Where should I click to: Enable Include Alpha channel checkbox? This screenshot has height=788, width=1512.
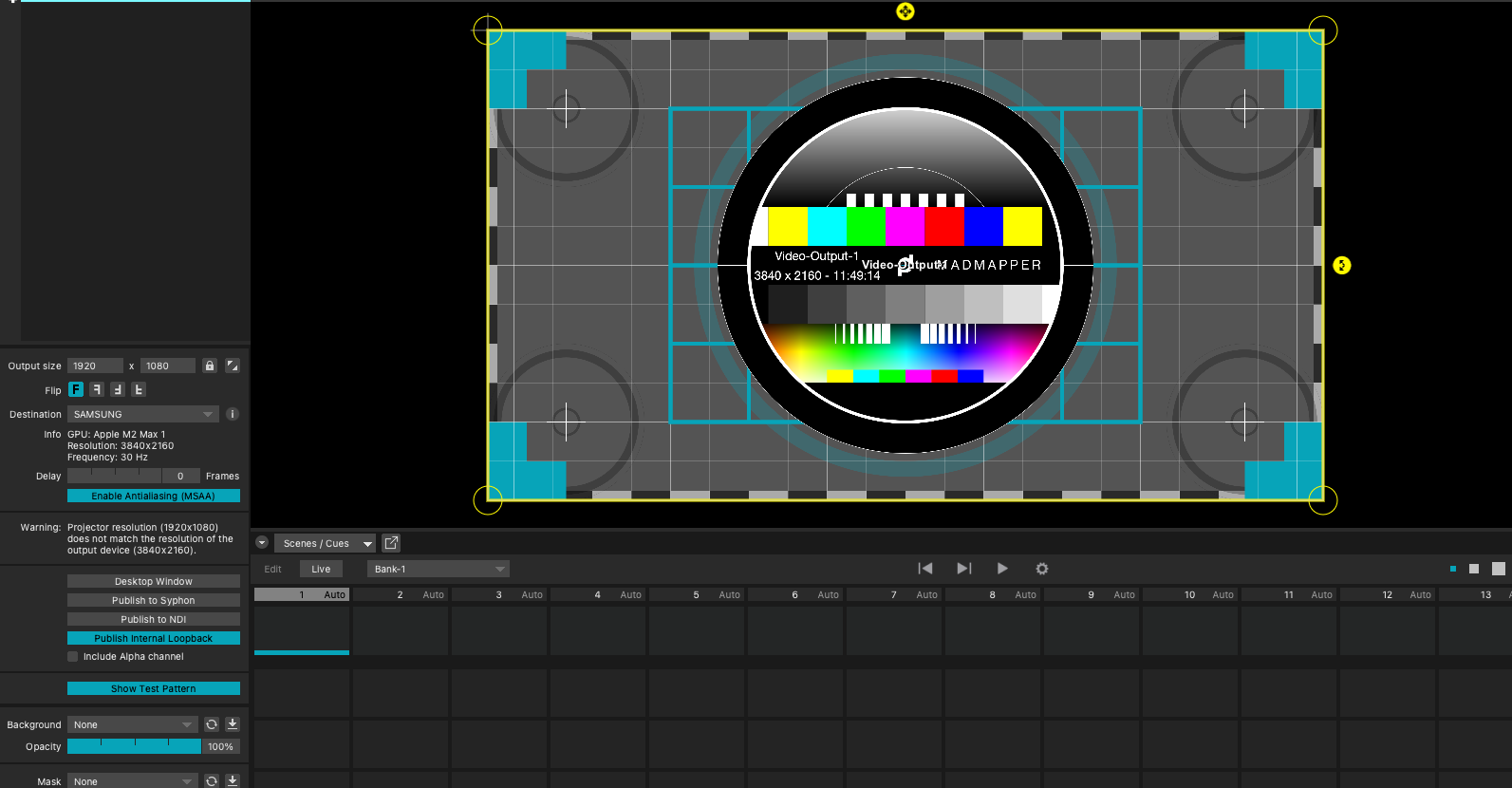(x=73, y=657)
